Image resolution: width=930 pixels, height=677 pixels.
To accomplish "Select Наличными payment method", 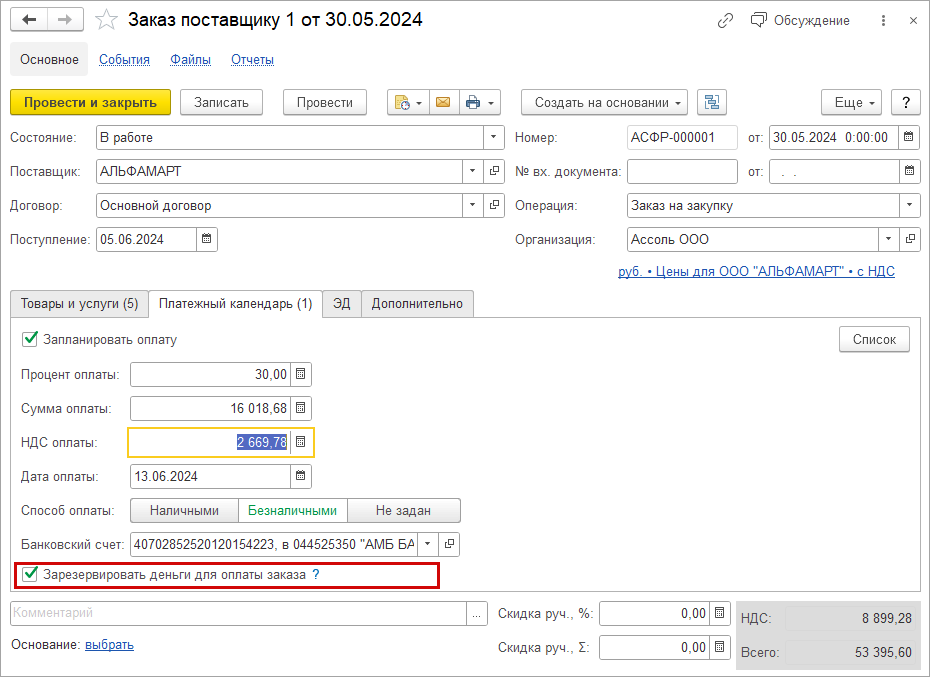I will [x=184, y=510].
